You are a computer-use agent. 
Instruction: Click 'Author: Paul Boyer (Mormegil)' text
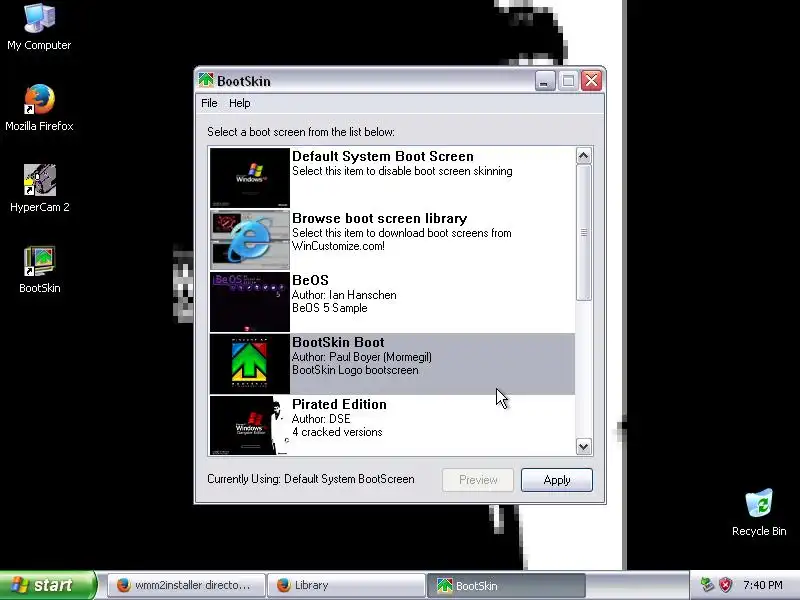(x=362, y=357)
